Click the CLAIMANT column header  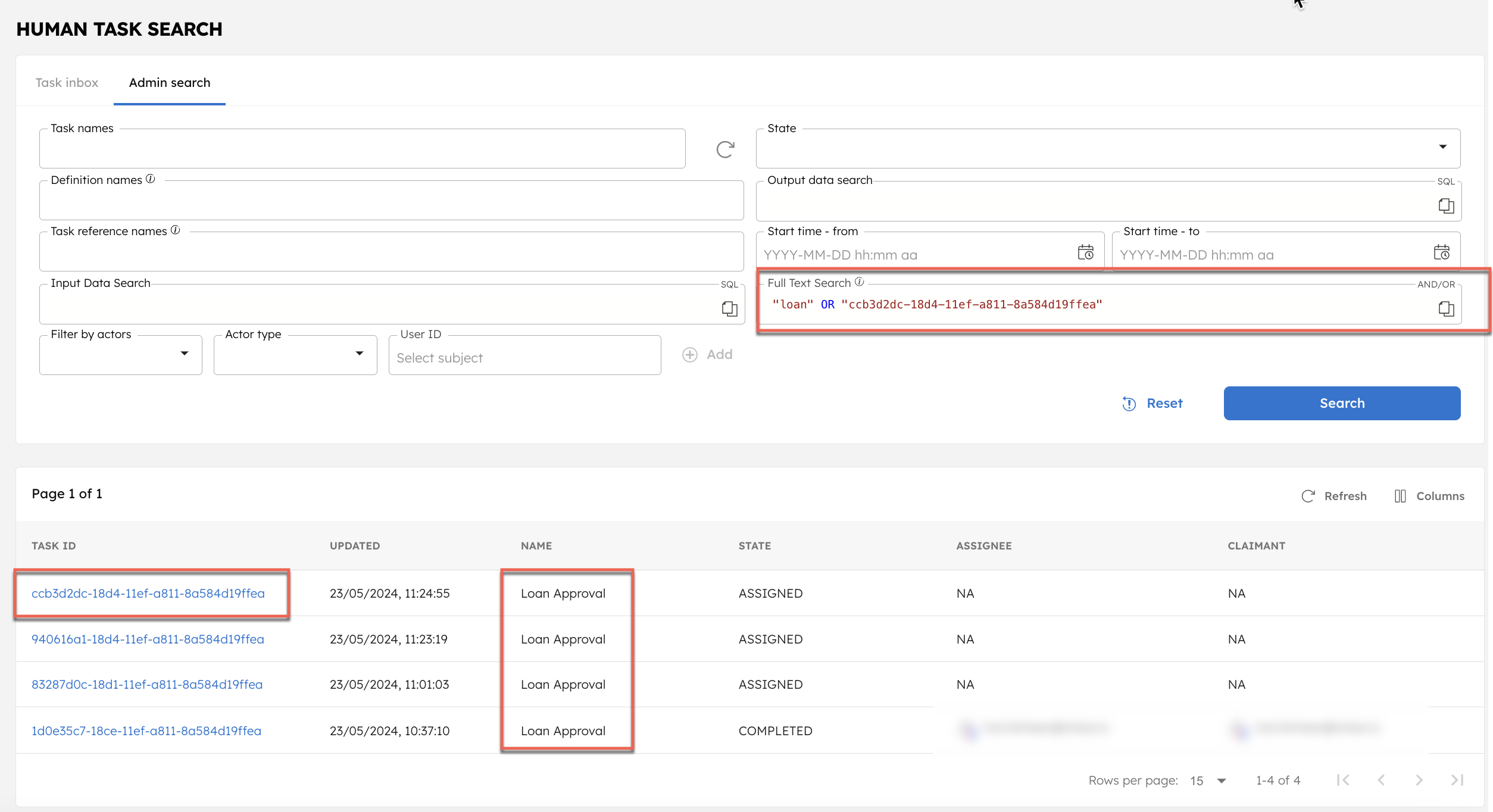pos(1257,546)
